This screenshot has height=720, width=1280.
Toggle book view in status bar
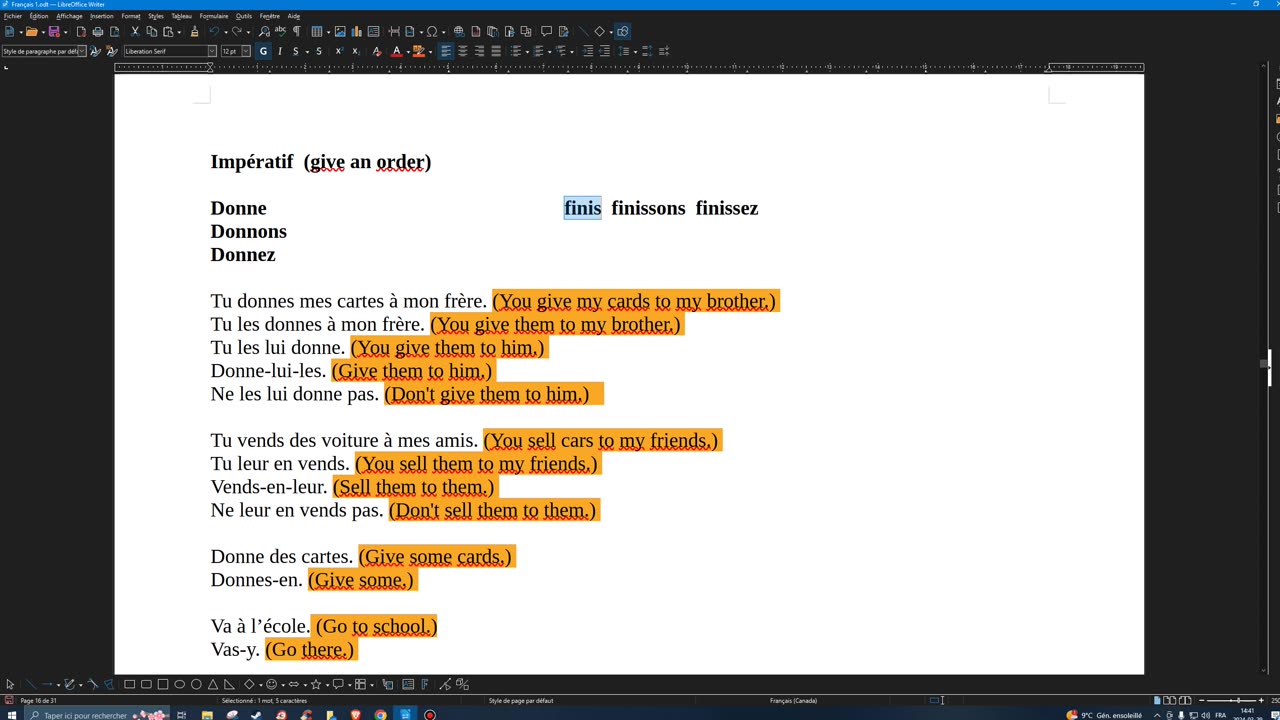pyautogui.click(x=1184, y=700)
